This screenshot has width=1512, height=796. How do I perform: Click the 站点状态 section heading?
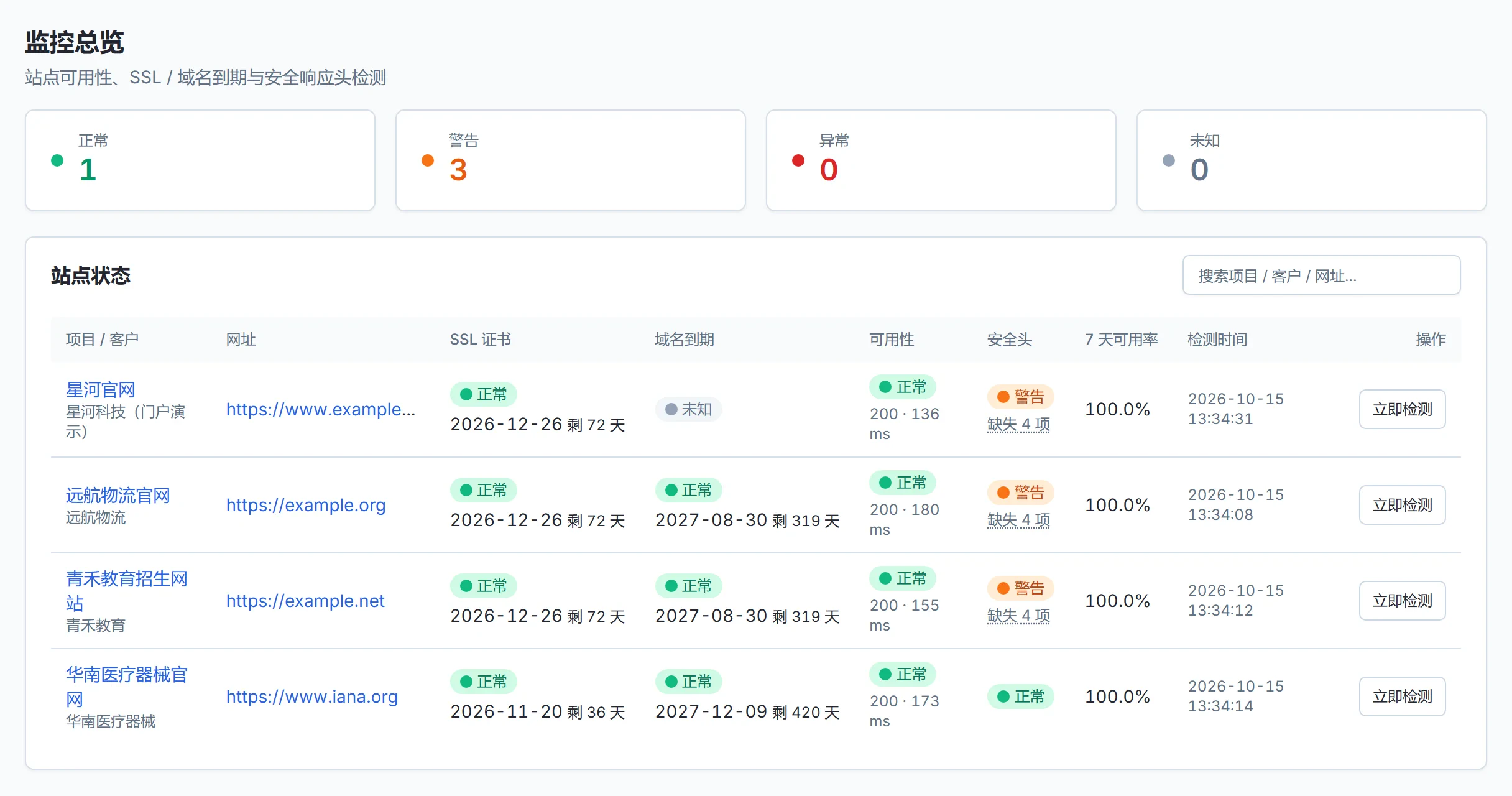(x=91, y=275)
